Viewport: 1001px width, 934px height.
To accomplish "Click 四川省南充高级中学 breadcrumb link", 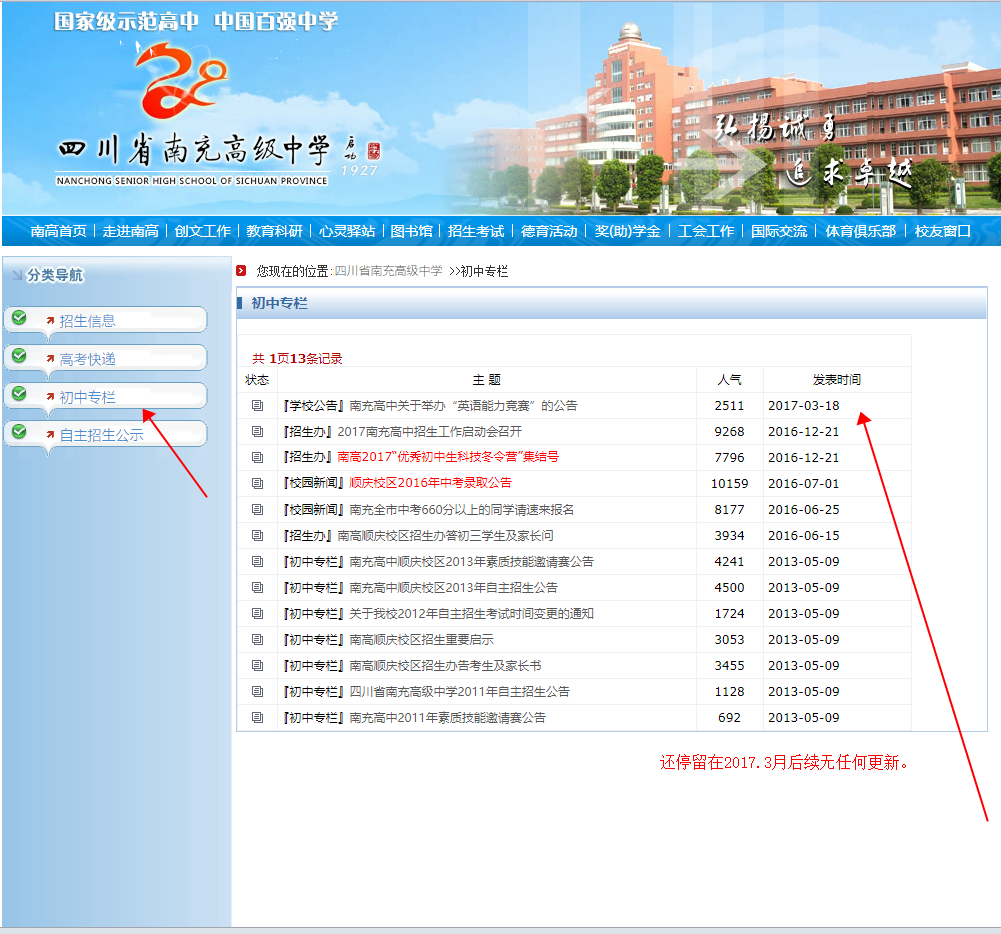I will click(x=388, y=271).
